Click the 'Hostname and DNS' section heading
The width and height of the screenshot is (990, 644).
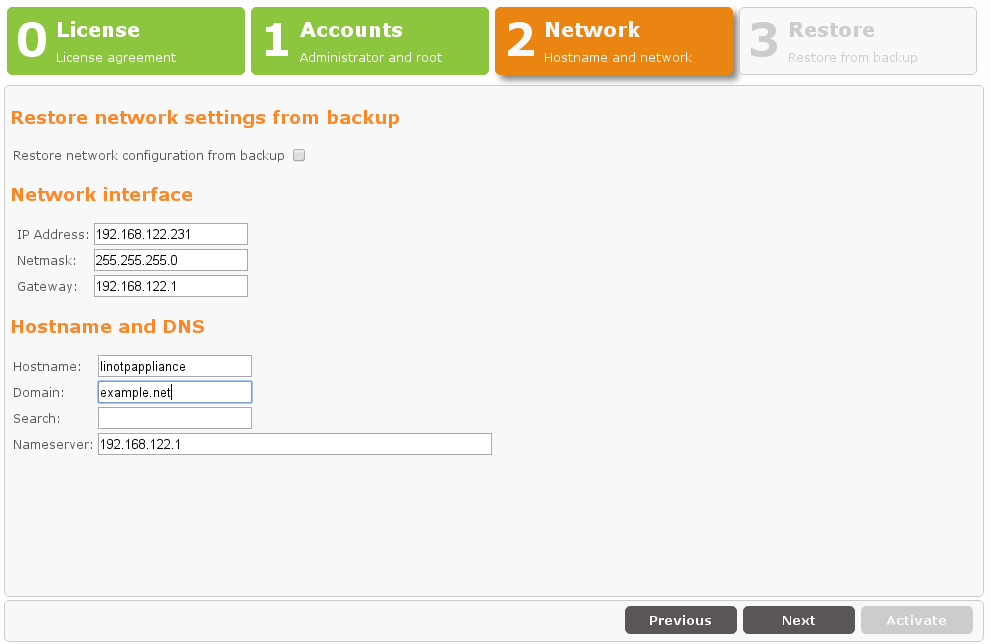[107, 327]
